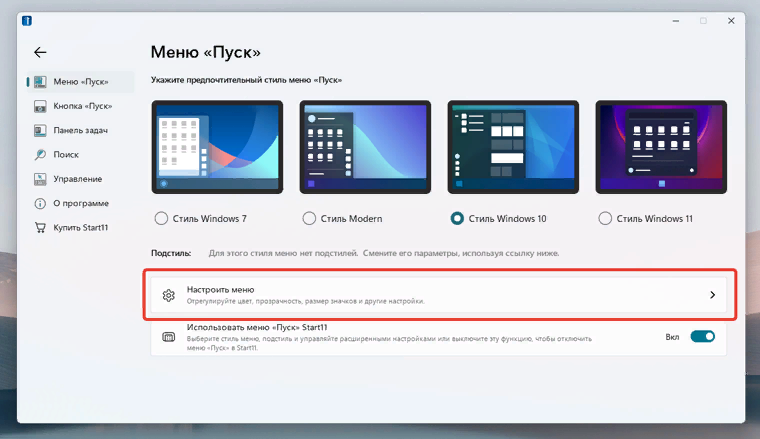This screenshot has width=760, height=439.
Task: Click the Start11 app icon in title bar
Action: click(27, 20)
